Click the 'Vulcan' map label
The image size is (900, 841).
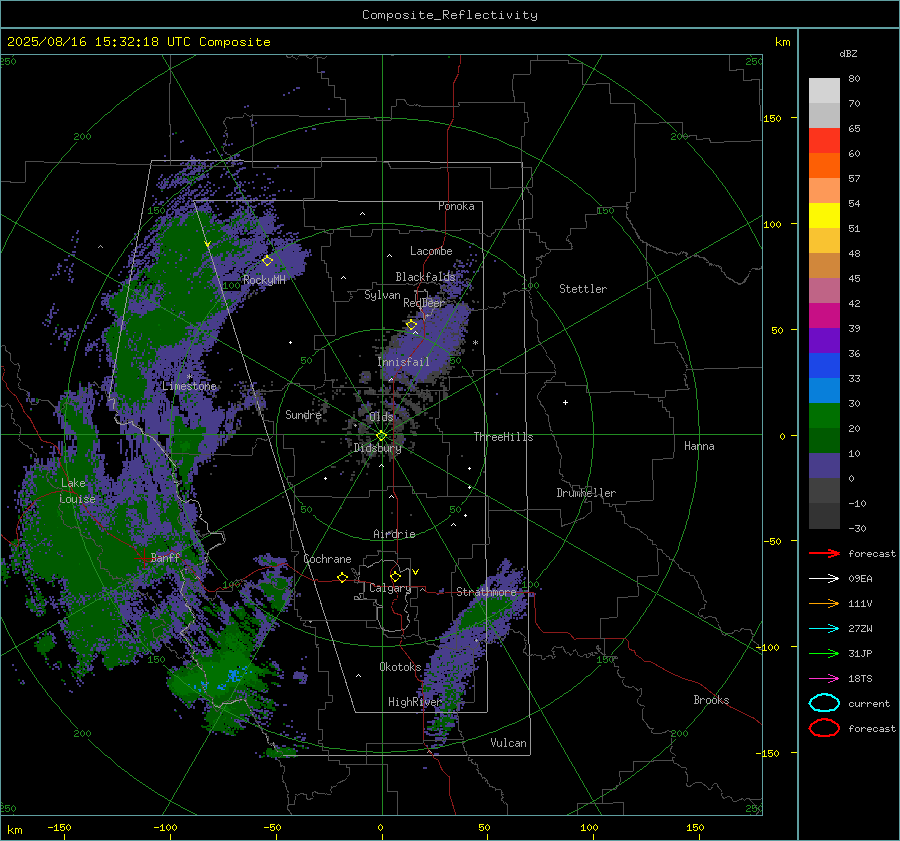[508, 743]
